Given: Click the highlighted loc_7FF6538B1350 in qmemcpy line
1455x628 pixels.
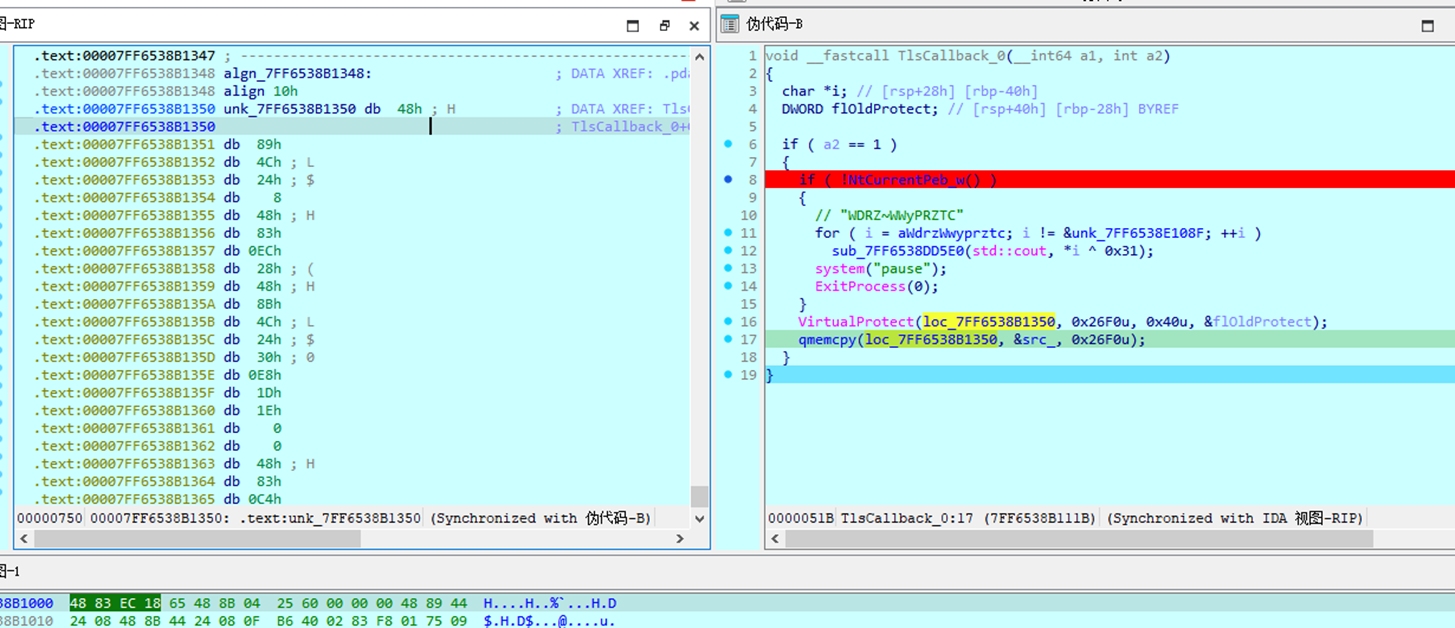Looking at the screenshot, I should (931, 340).
